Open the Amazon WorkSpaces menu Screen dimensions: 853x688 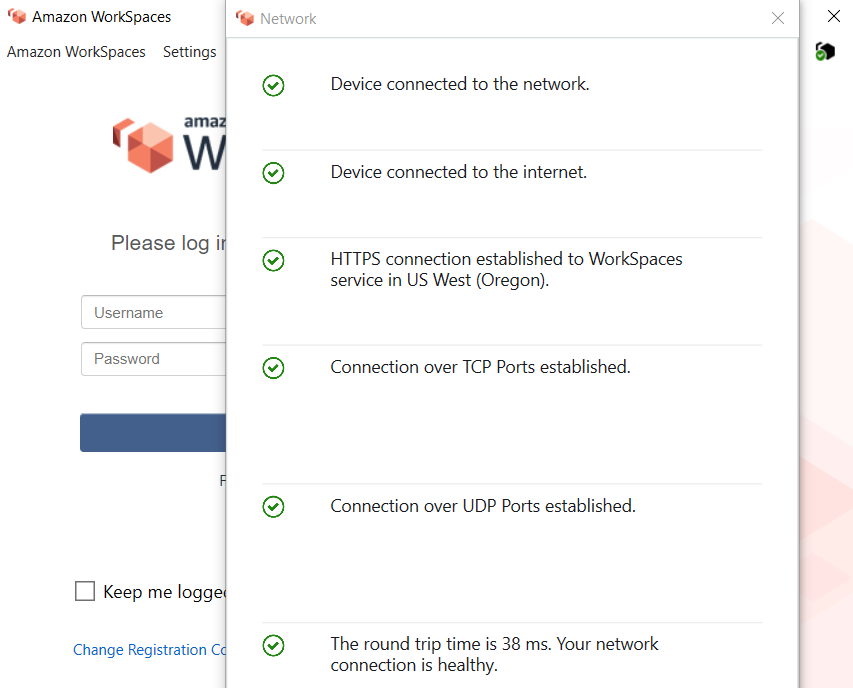pyautogui.click(x=76, y=52)
